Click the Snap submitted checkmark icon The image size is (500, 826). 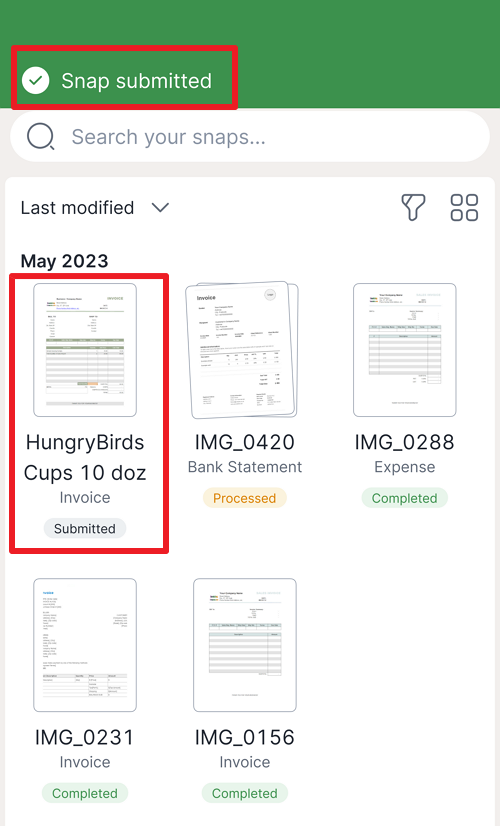[x=36, y=81]
